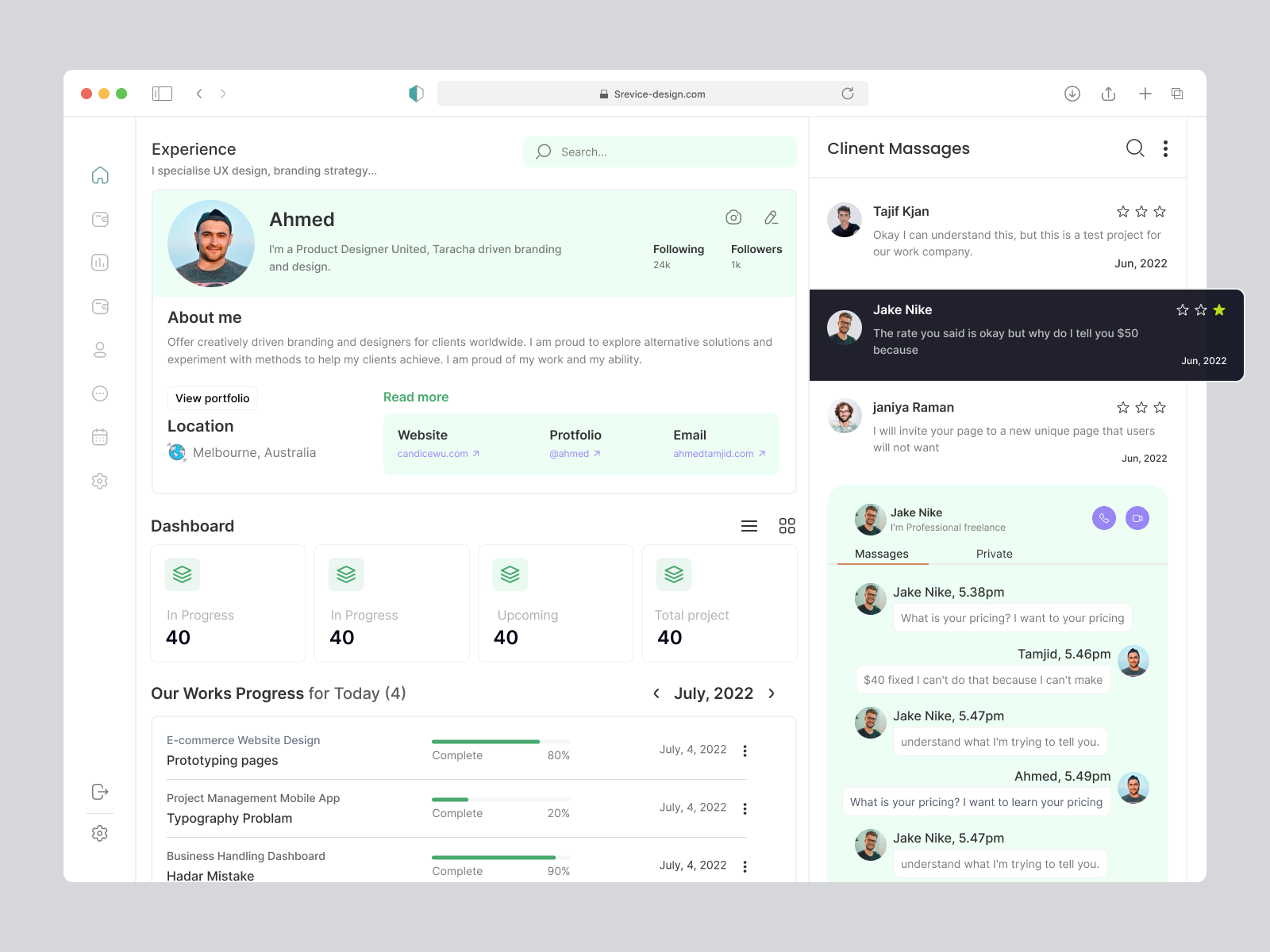Start a voice call with Jake Nike

tap(1103, 518)
